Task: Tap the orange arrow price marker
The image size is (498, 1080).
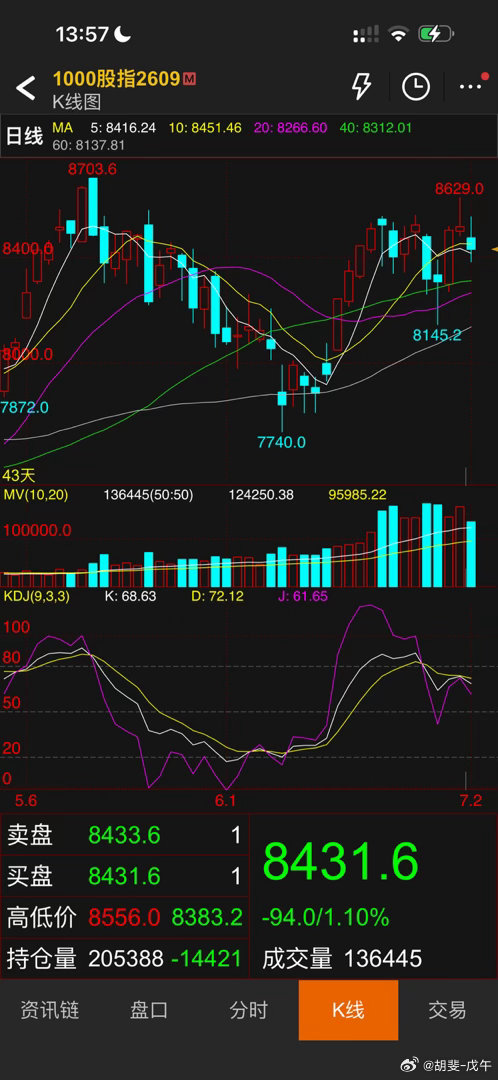Action: (494, 248)
